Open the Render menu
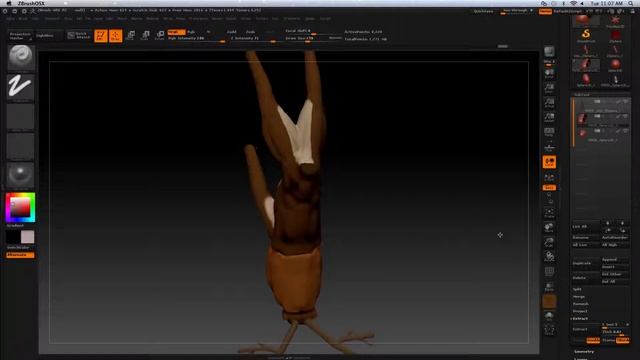 pyautogui.click(x=217, y=19)
